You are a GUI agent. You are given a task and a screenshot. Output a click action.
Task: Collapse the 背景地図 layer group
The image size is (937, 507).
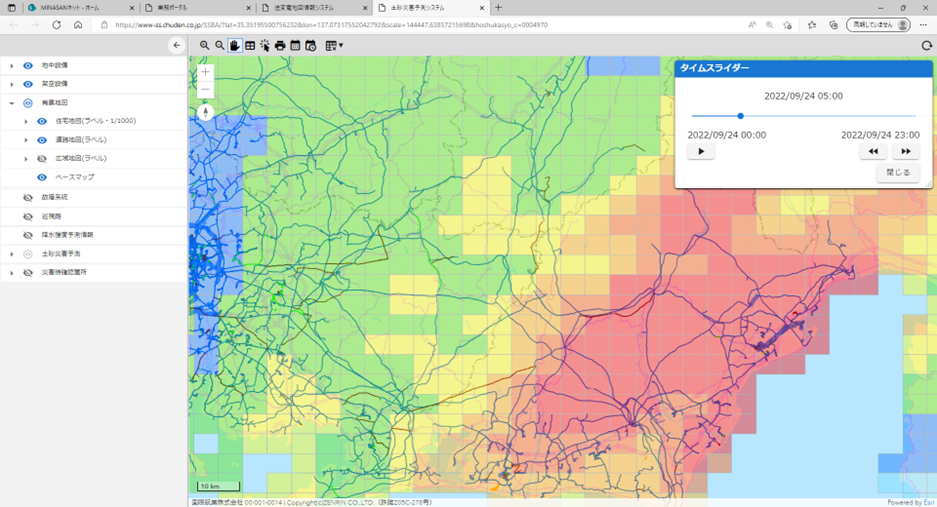(x=12, y=103)
